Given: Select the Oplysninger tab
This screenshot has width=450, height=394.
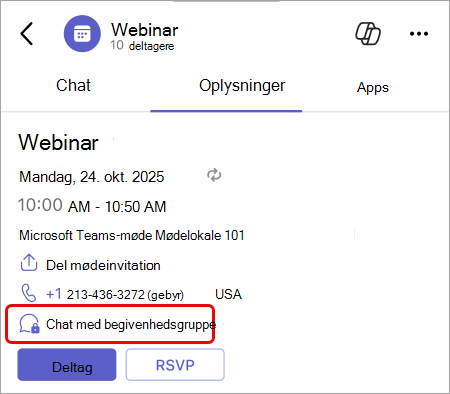Looking at the screenshot, I should 242,86.
